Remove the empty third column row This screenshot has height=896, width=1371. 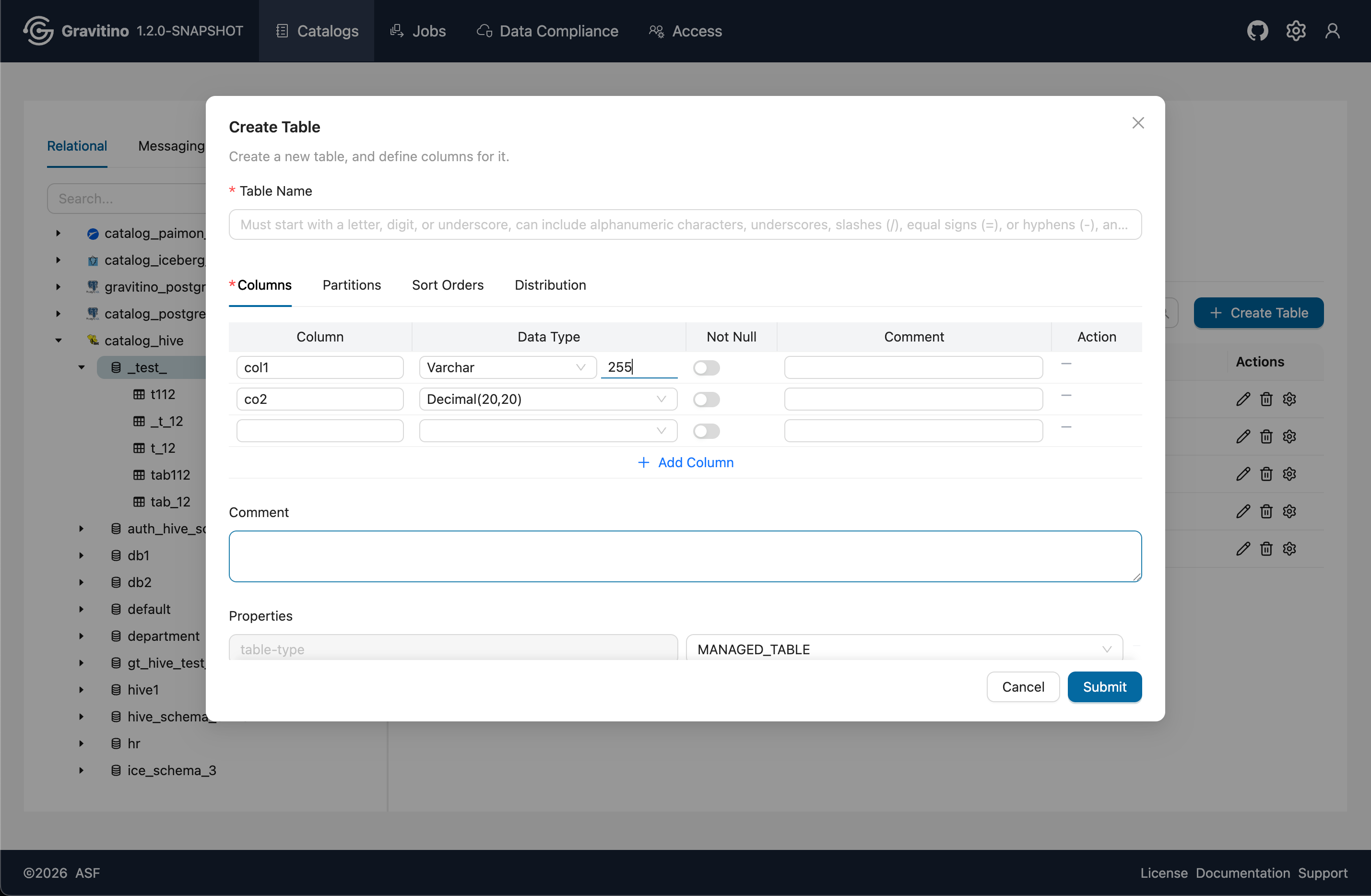tap(1066, 427)
